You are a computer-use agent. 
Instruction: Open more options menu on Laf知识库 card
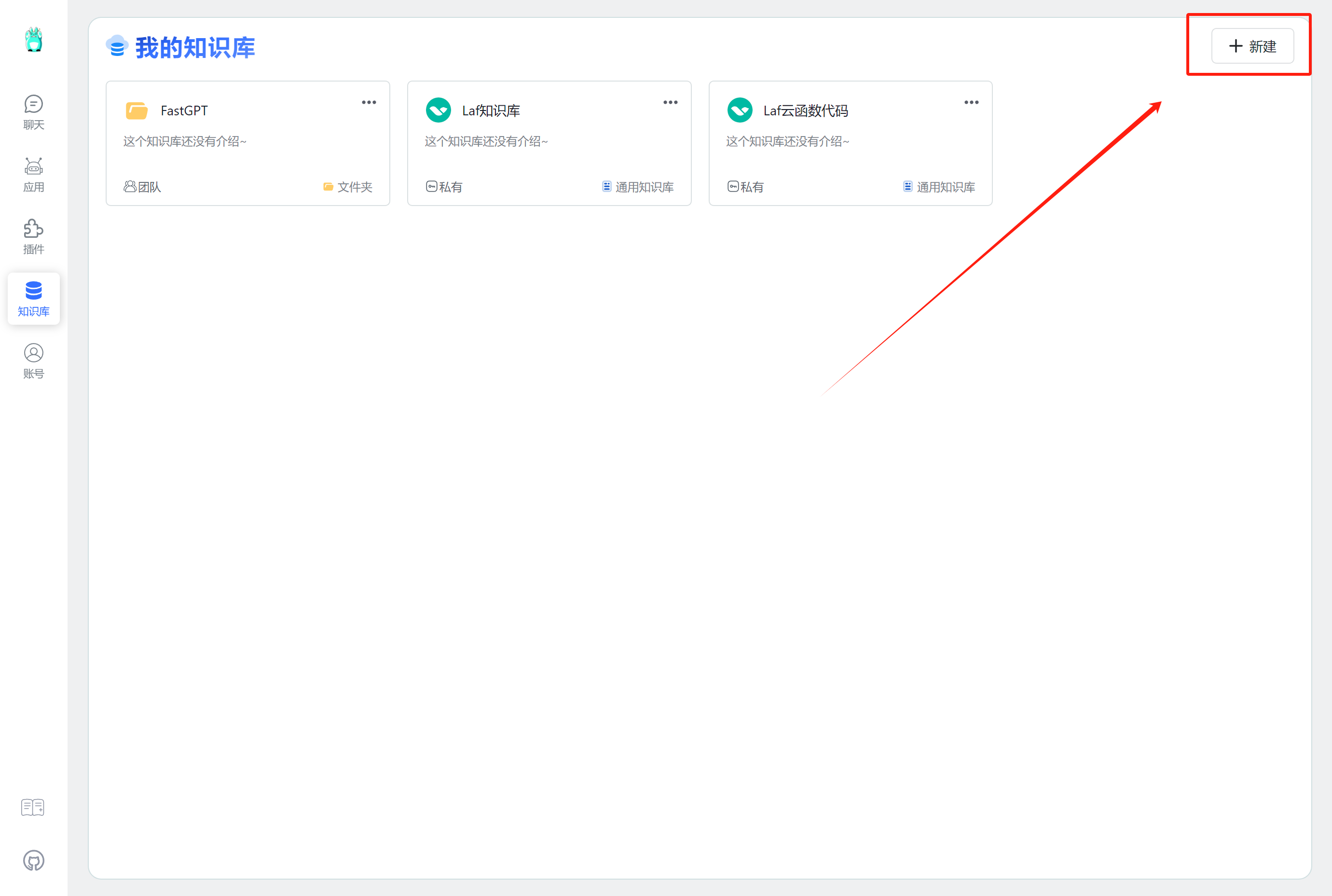(x=670, y=102)
